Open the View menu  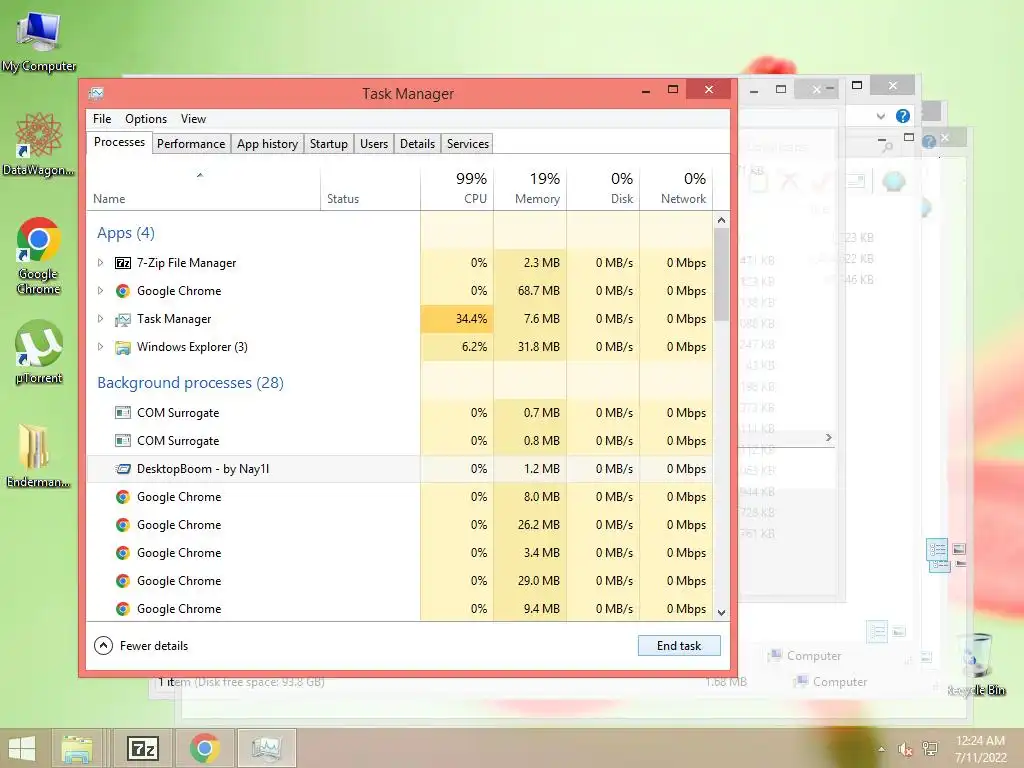(x=193, y=119)
